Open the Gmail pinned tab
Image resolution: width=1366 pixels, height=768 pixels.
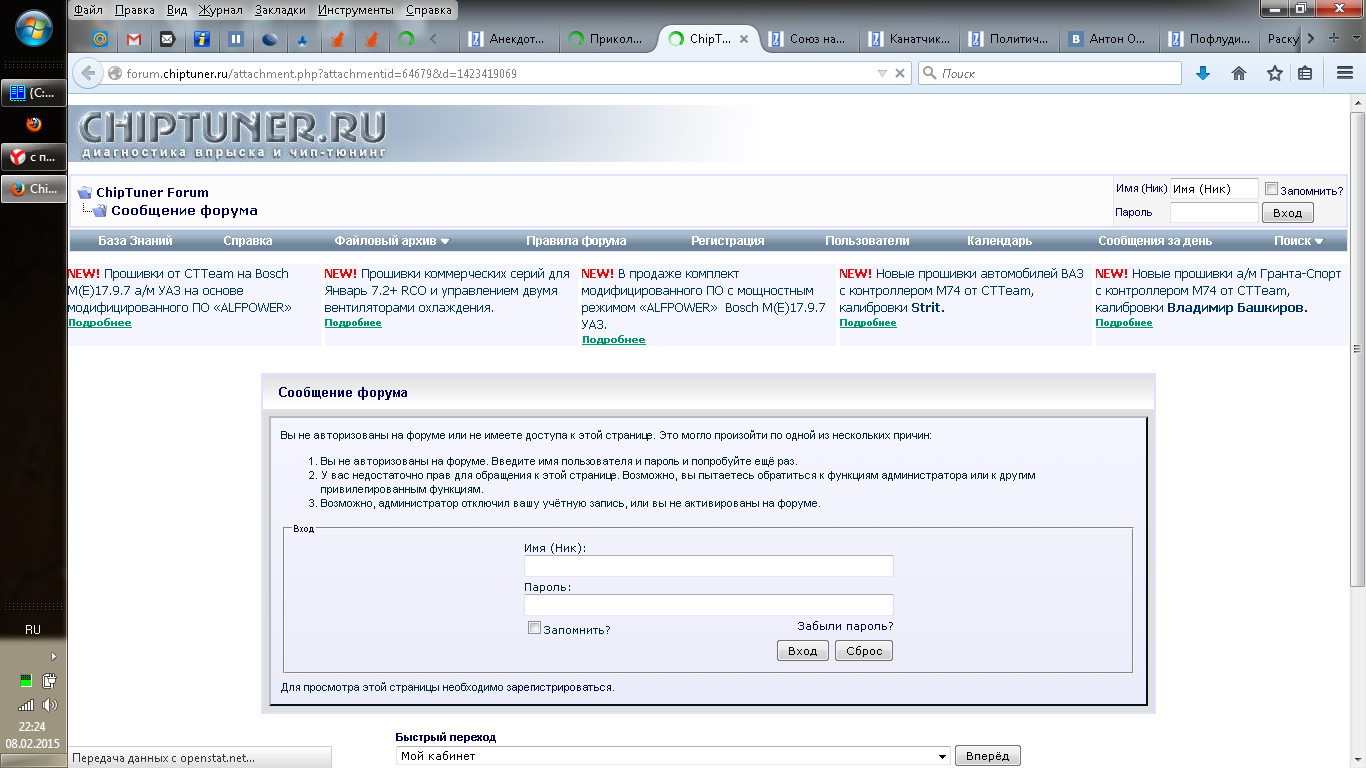click(x=133, y=40)
